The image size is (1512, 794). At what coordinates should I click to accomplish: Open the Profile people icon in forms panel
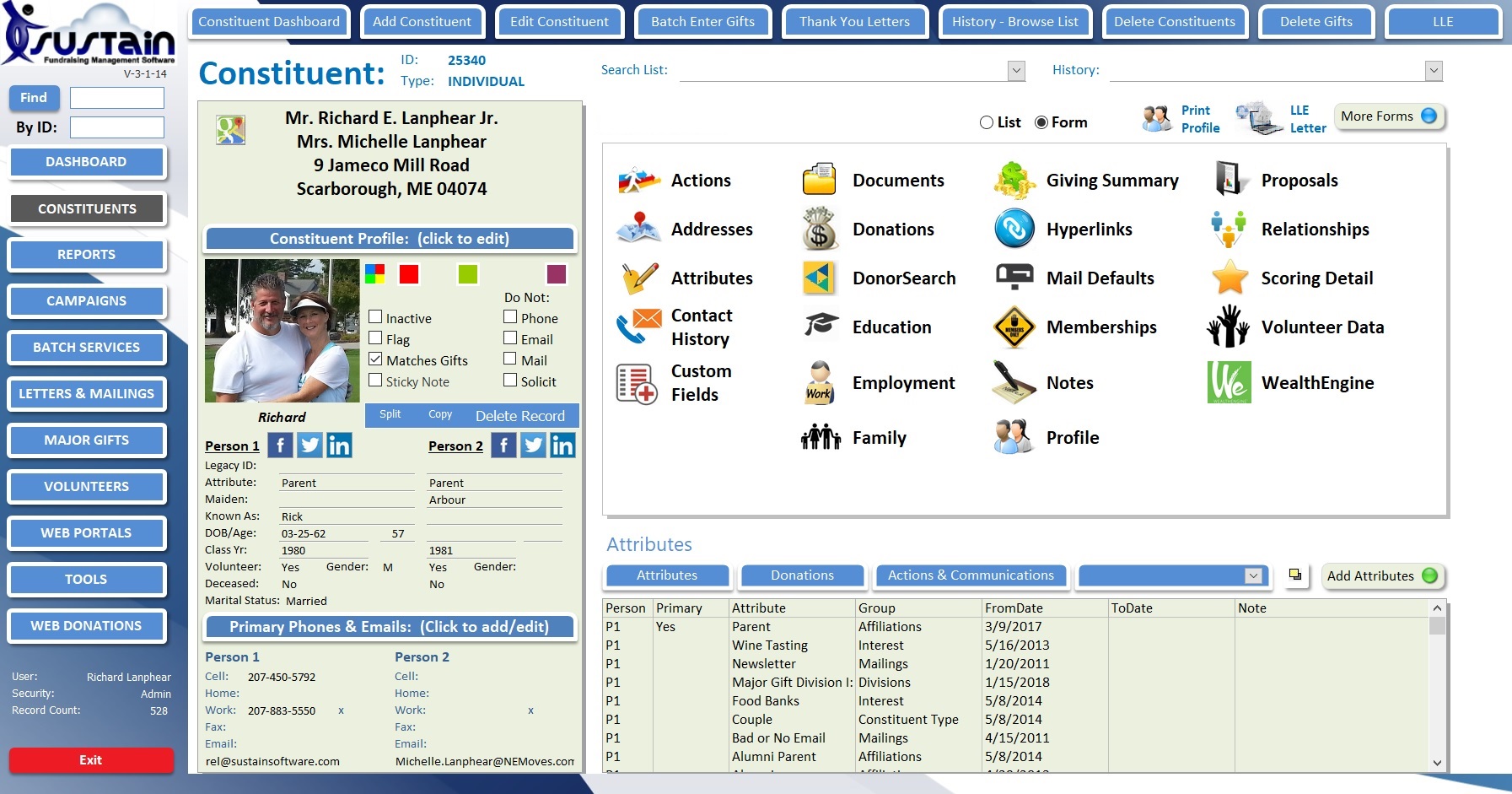click(1014, 436)
